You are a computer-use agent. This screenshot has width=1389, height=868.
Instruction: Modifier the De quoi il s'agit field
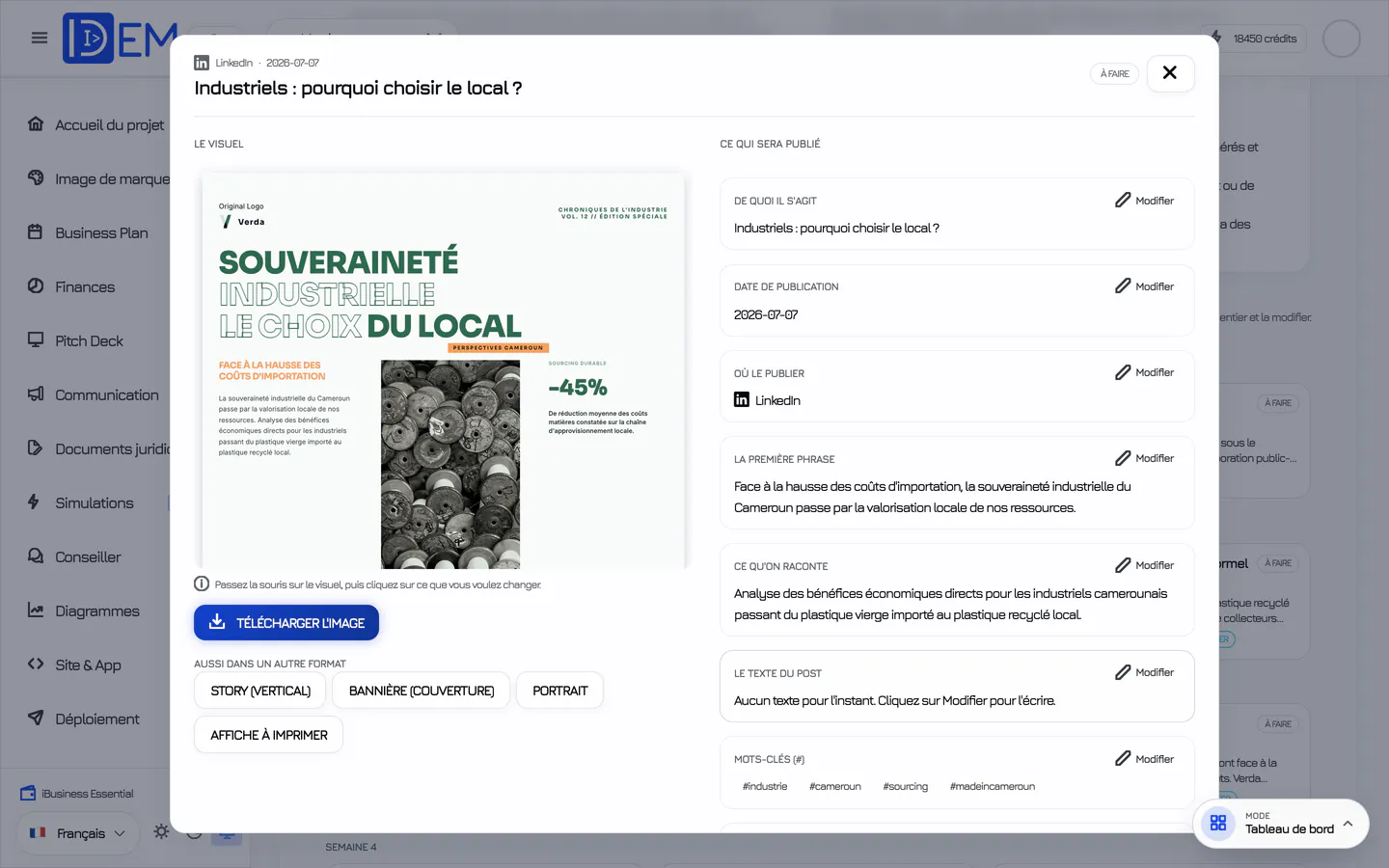pyautogui.click(x=1145, y=201)
